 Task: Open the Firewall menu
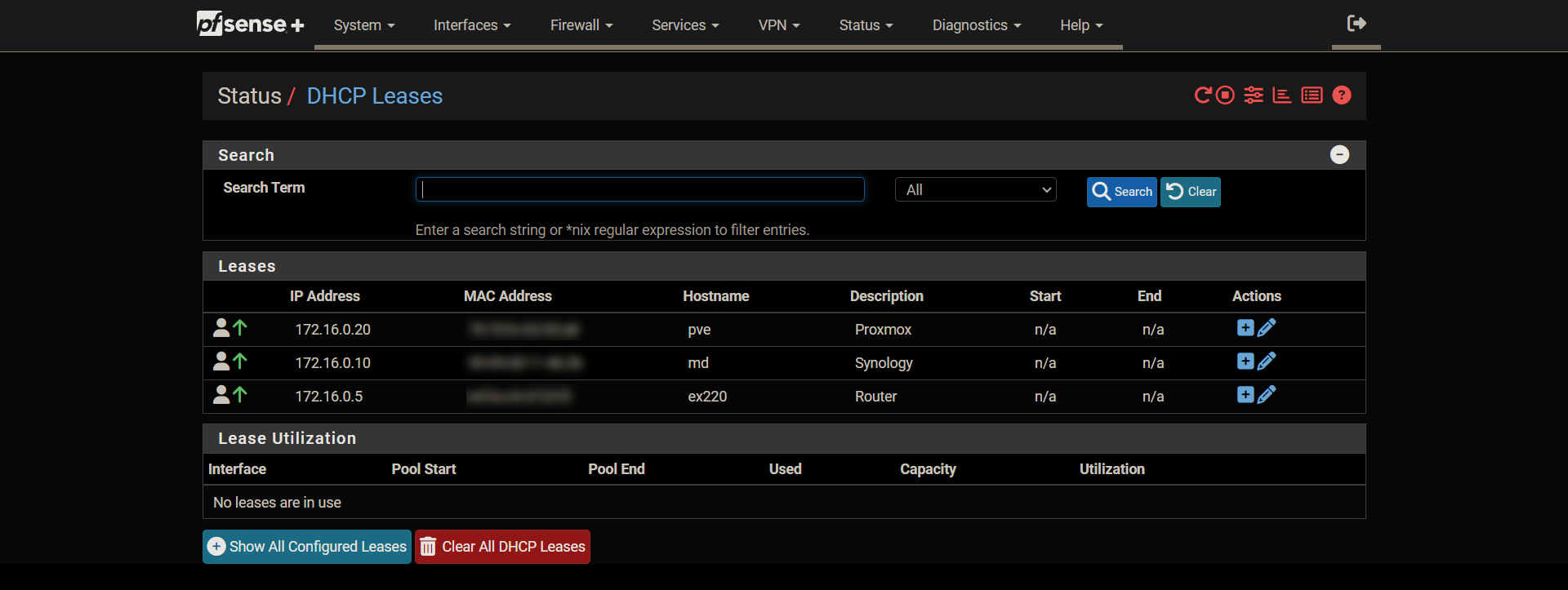[x=581, y=25]
